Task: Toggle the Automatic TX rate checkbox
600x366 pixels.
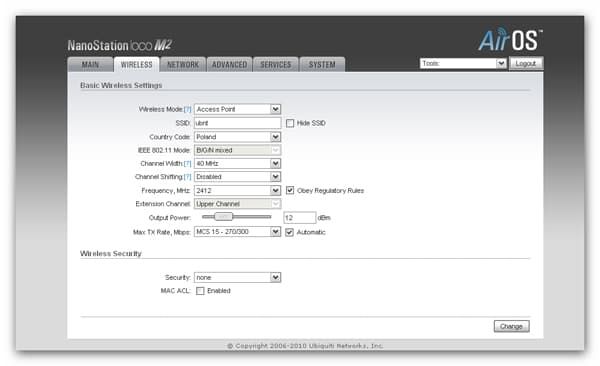Action: click(x=290, y=232)
